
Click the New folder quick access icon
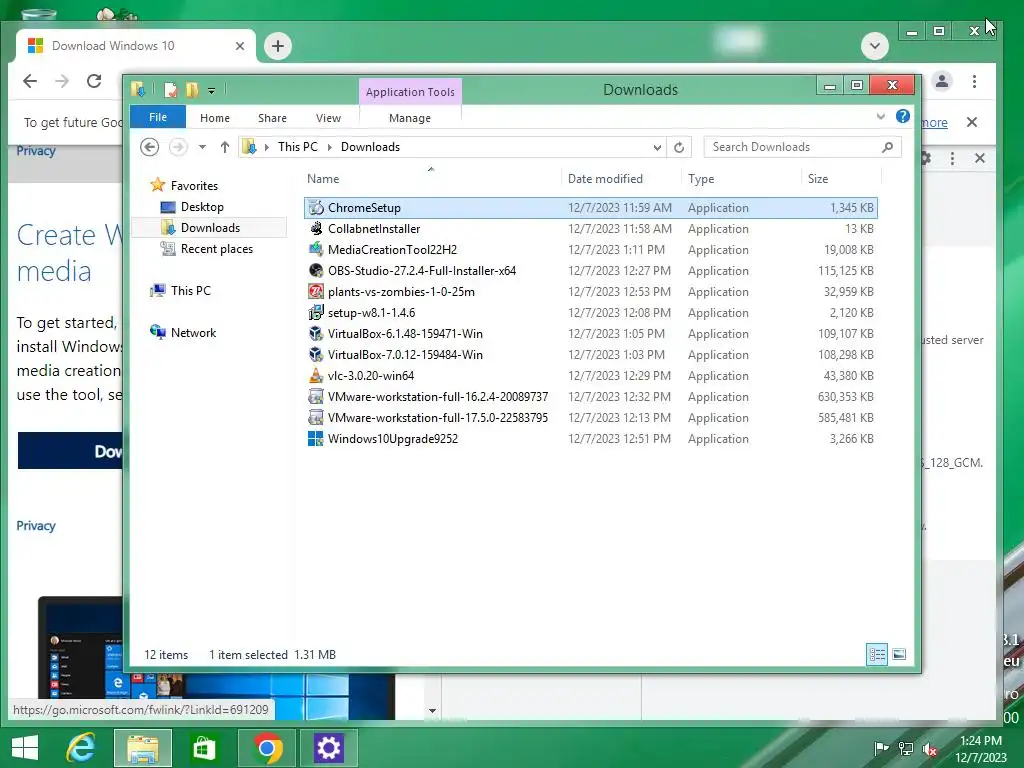(192, 89)
